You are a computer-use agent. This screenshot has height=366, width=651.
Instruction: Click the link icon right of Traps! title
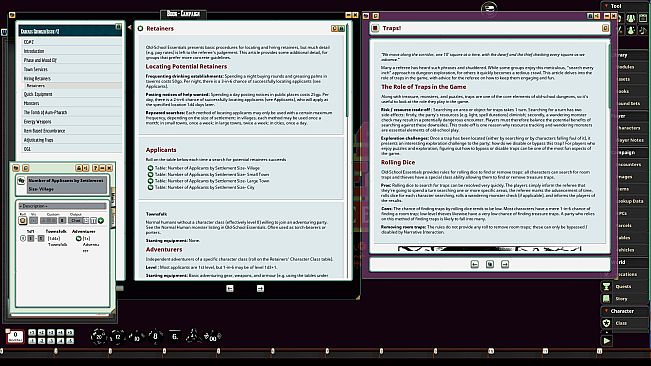click(605, 28)
